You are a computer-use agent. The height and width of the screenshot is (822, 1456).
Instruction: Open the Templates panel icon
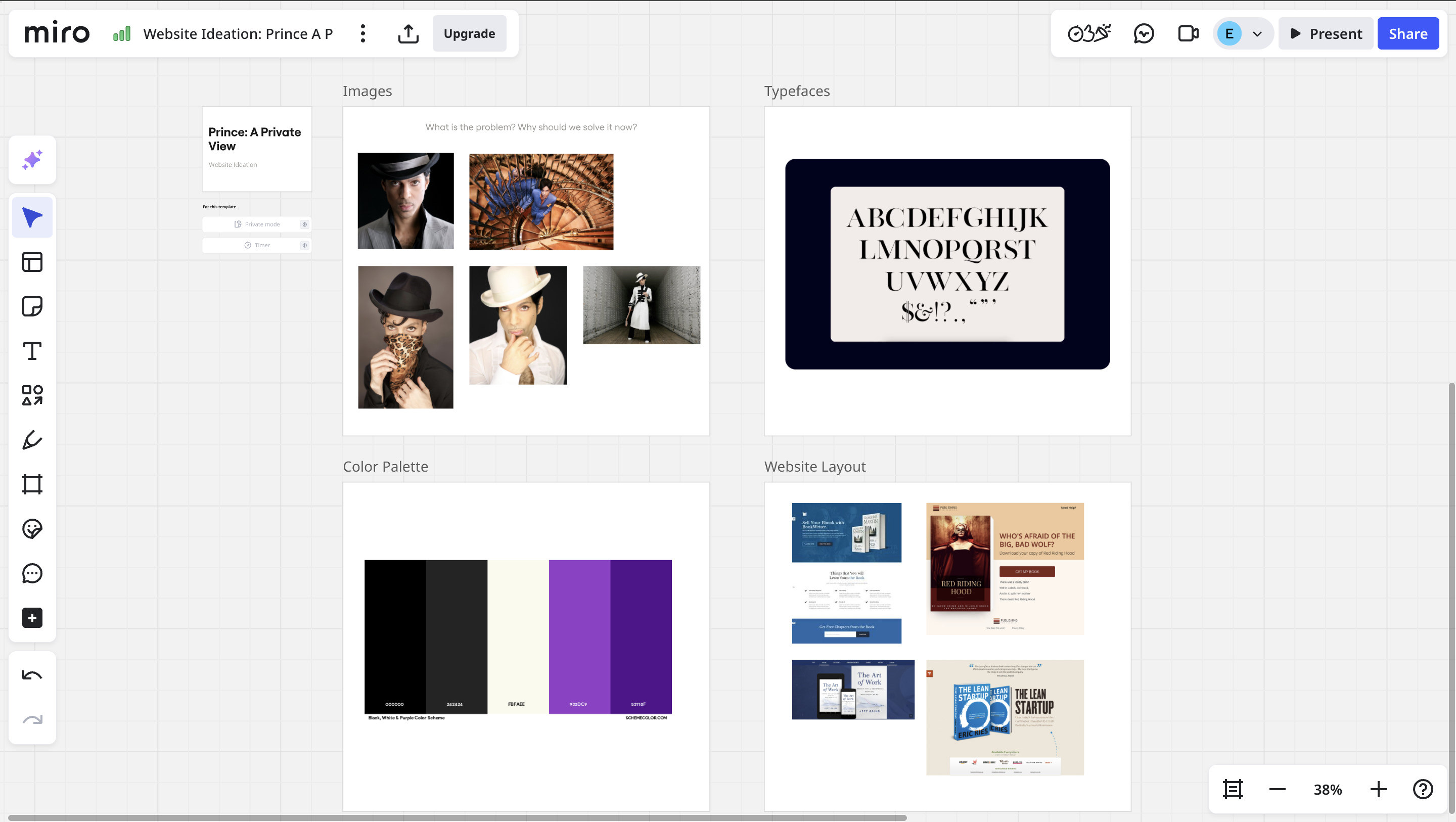click(x=32, y=262)
